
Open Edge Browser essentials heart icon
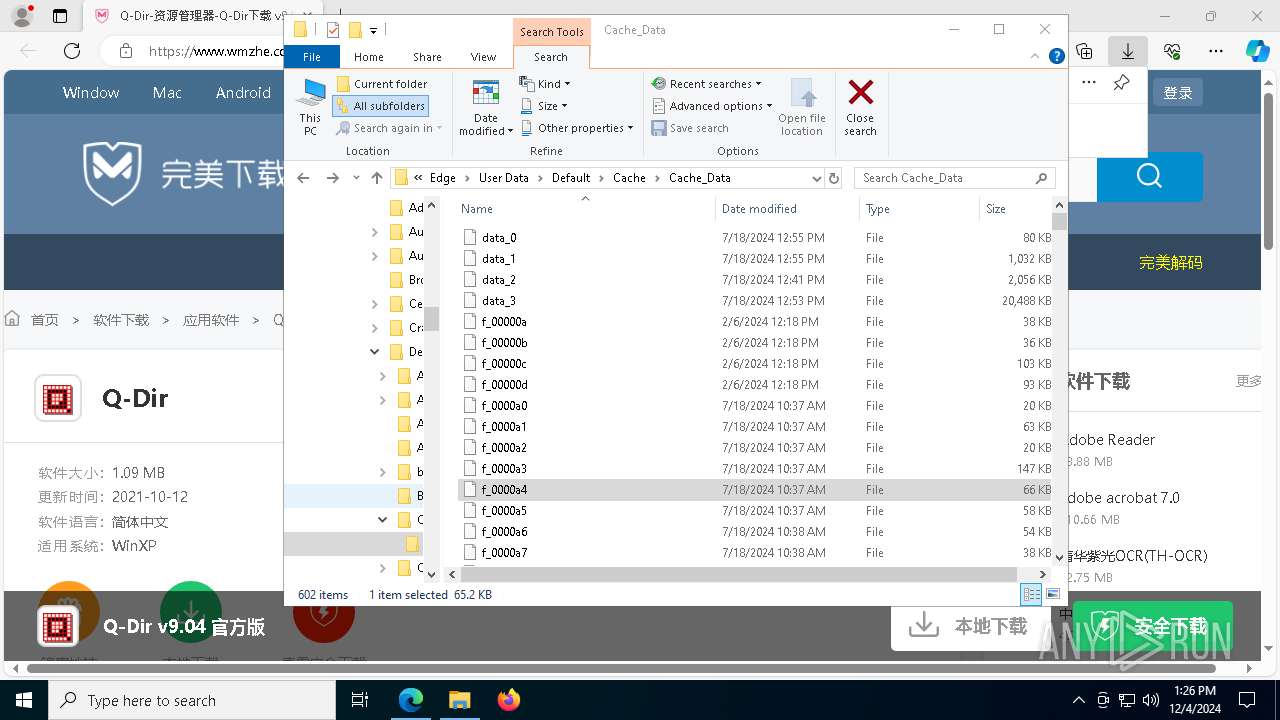1172,51
